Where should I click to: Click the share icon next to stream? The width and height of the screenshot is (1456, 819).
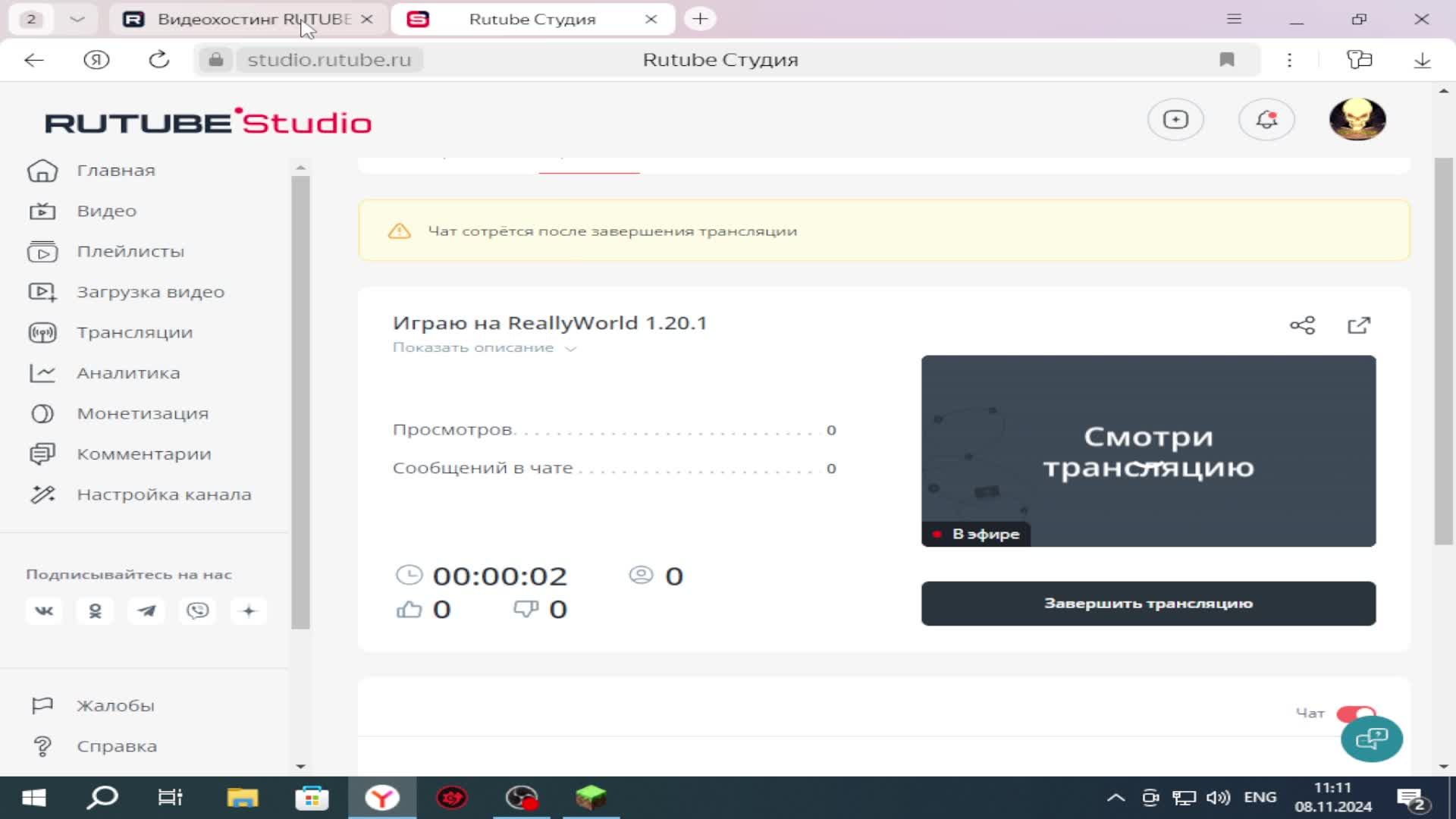(x=1301, y=325)
